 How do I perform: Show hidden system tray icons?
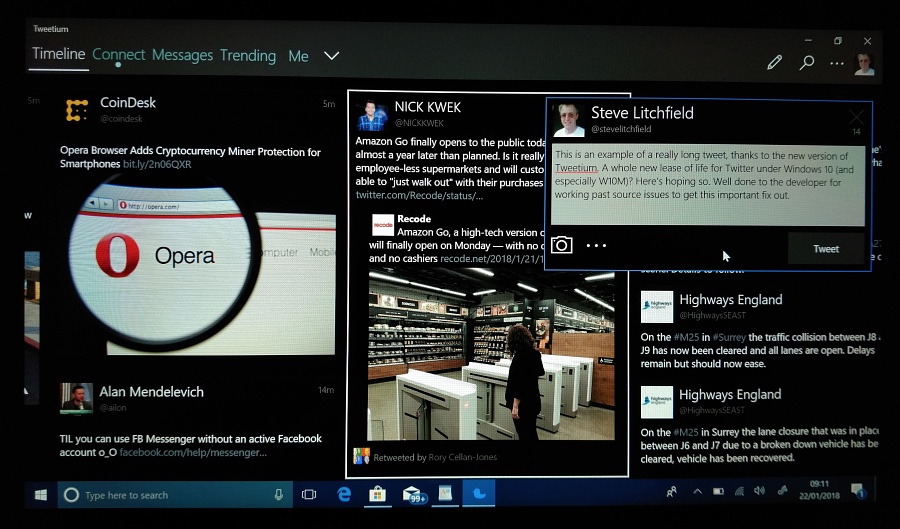point(697,492)
